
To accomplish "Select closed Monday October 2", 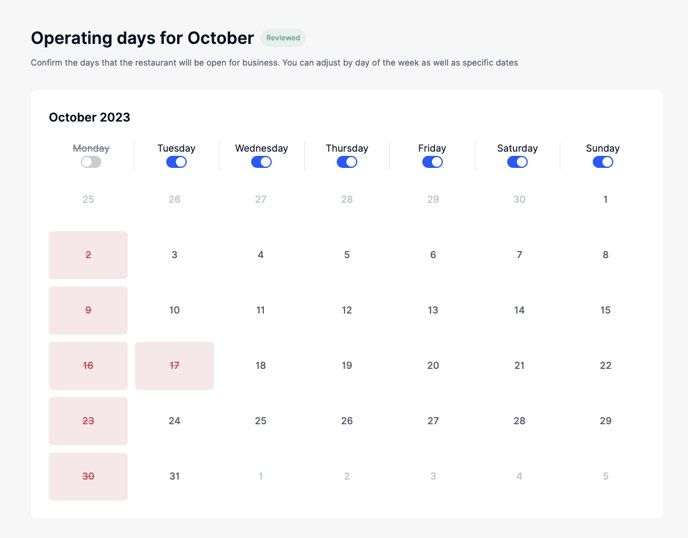I will point(88,255).
